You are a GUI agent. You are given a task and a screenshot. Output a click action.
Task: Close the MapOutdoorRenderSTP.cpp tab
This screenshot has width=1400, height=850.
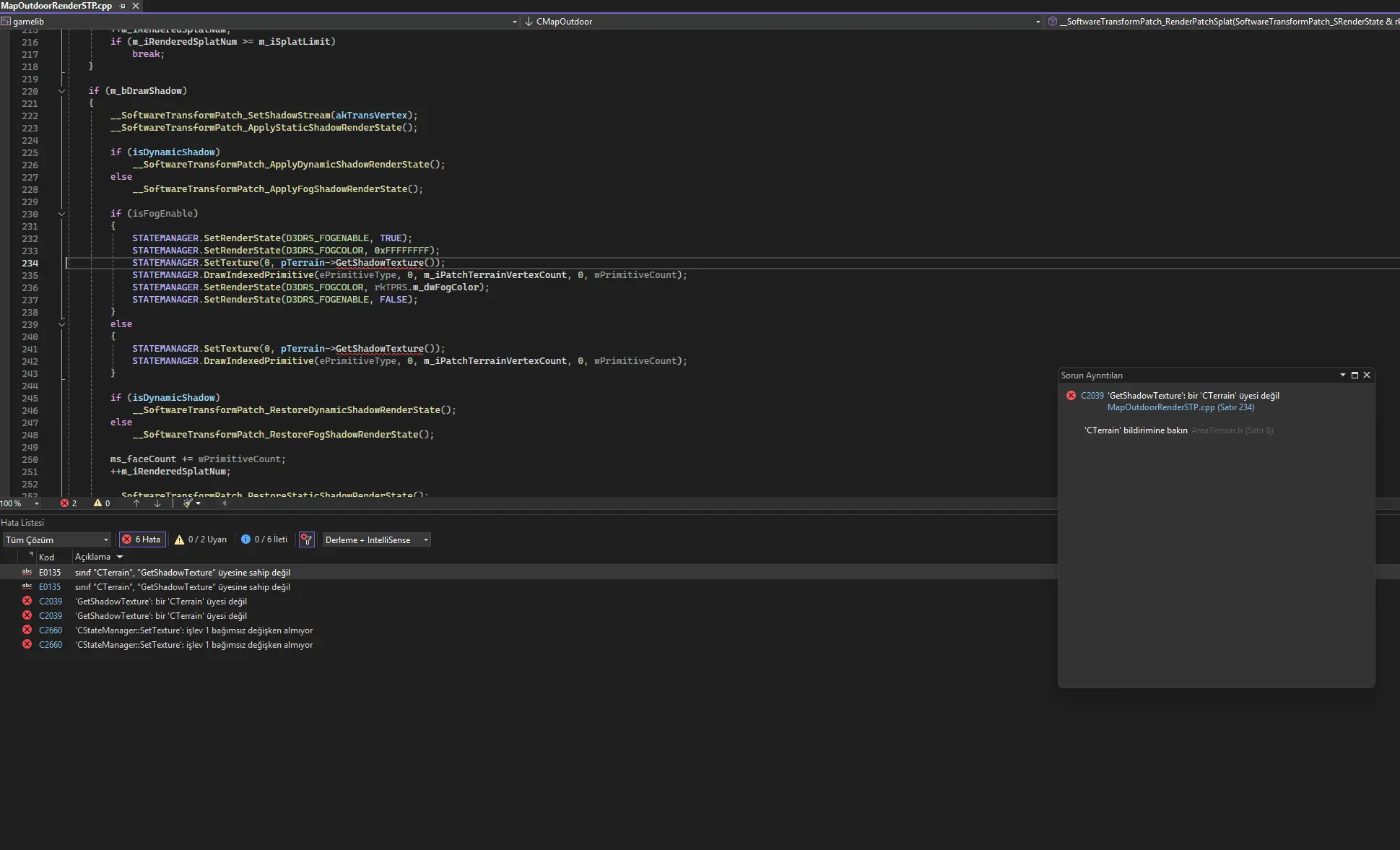135,6
